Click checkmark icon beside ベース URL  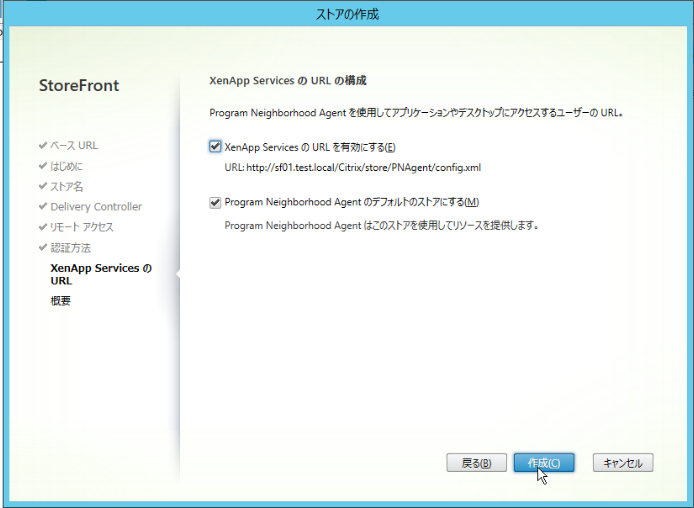(43, 145)
